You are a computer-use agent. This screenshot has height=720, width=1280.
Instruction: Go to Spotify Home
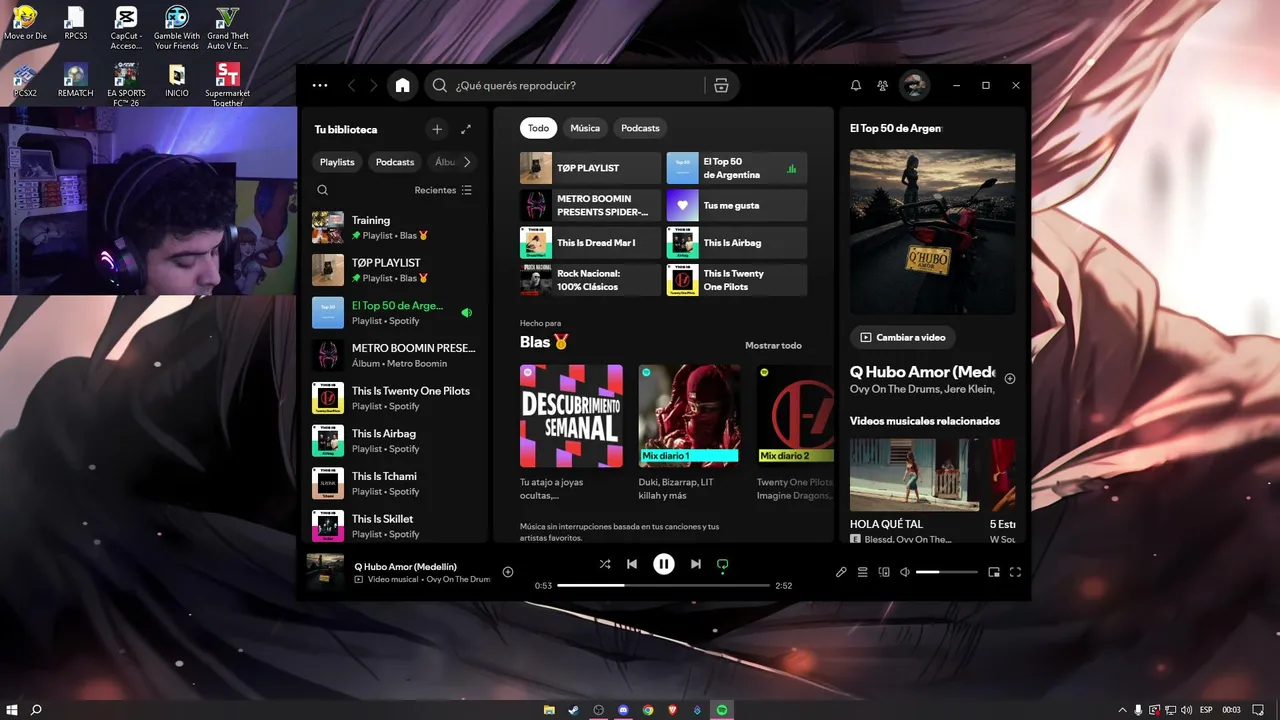402,86
